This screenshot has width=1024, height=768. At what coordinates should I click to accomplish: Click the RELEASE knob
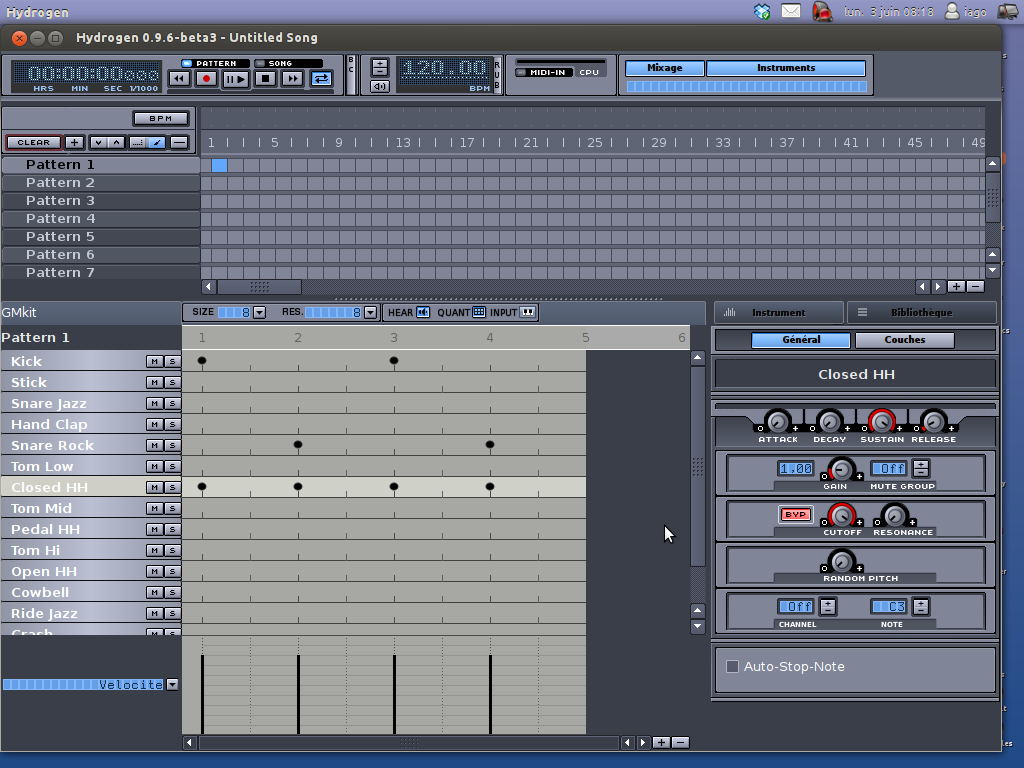click(934, 422)
